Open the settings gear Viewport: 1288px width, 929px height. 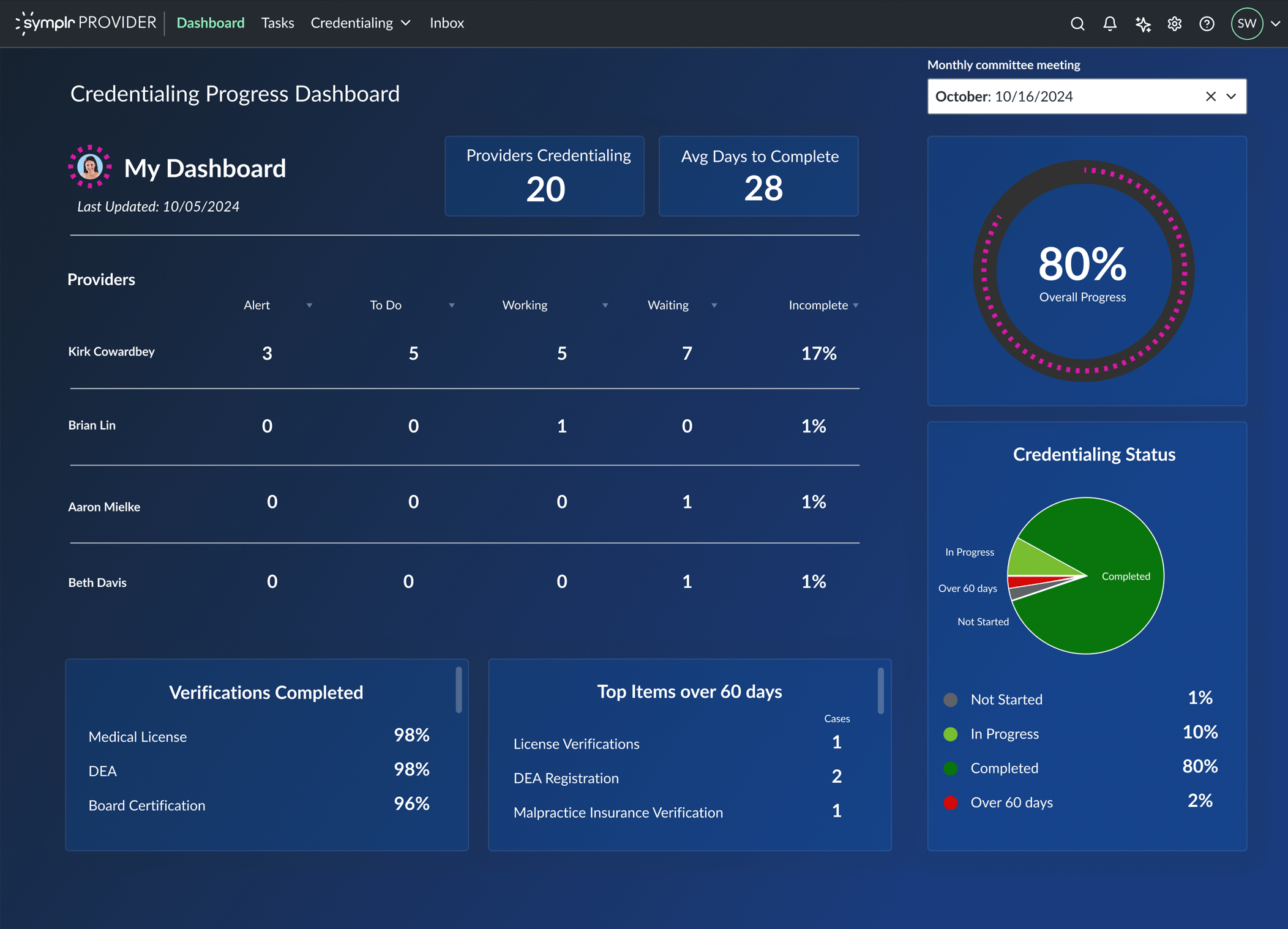1175,24
